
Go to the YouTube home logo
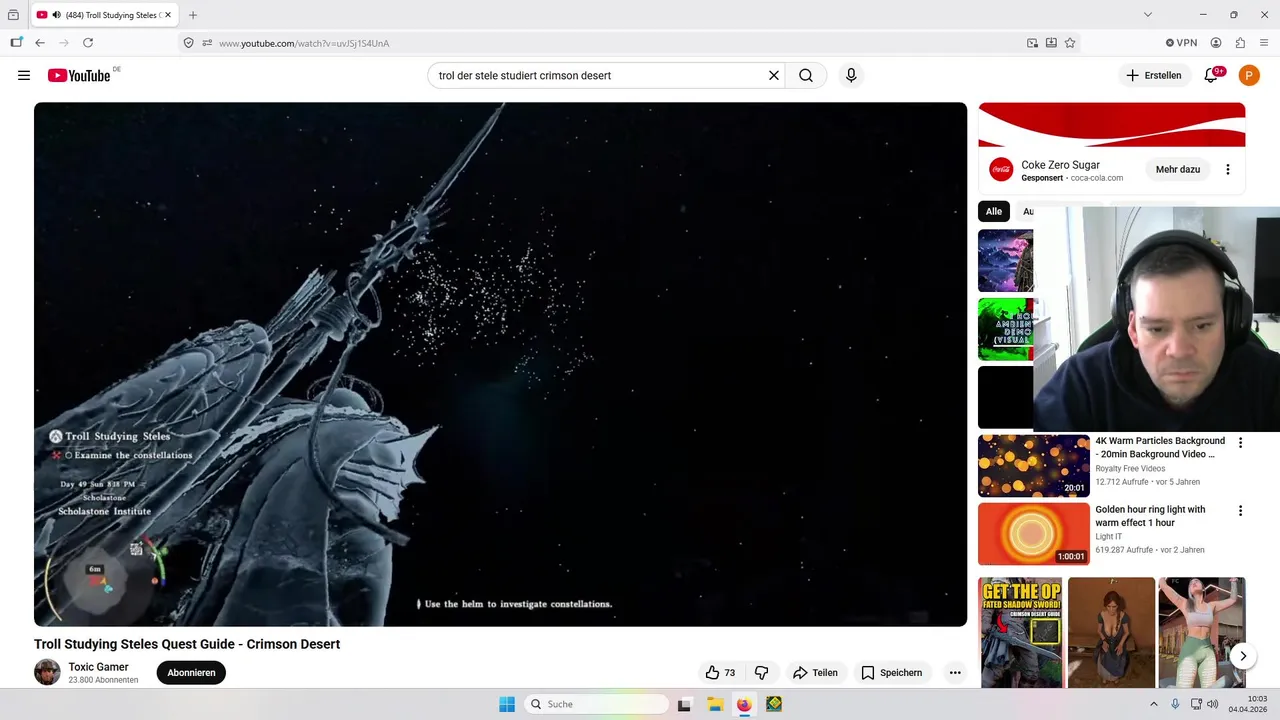point(79,75)
